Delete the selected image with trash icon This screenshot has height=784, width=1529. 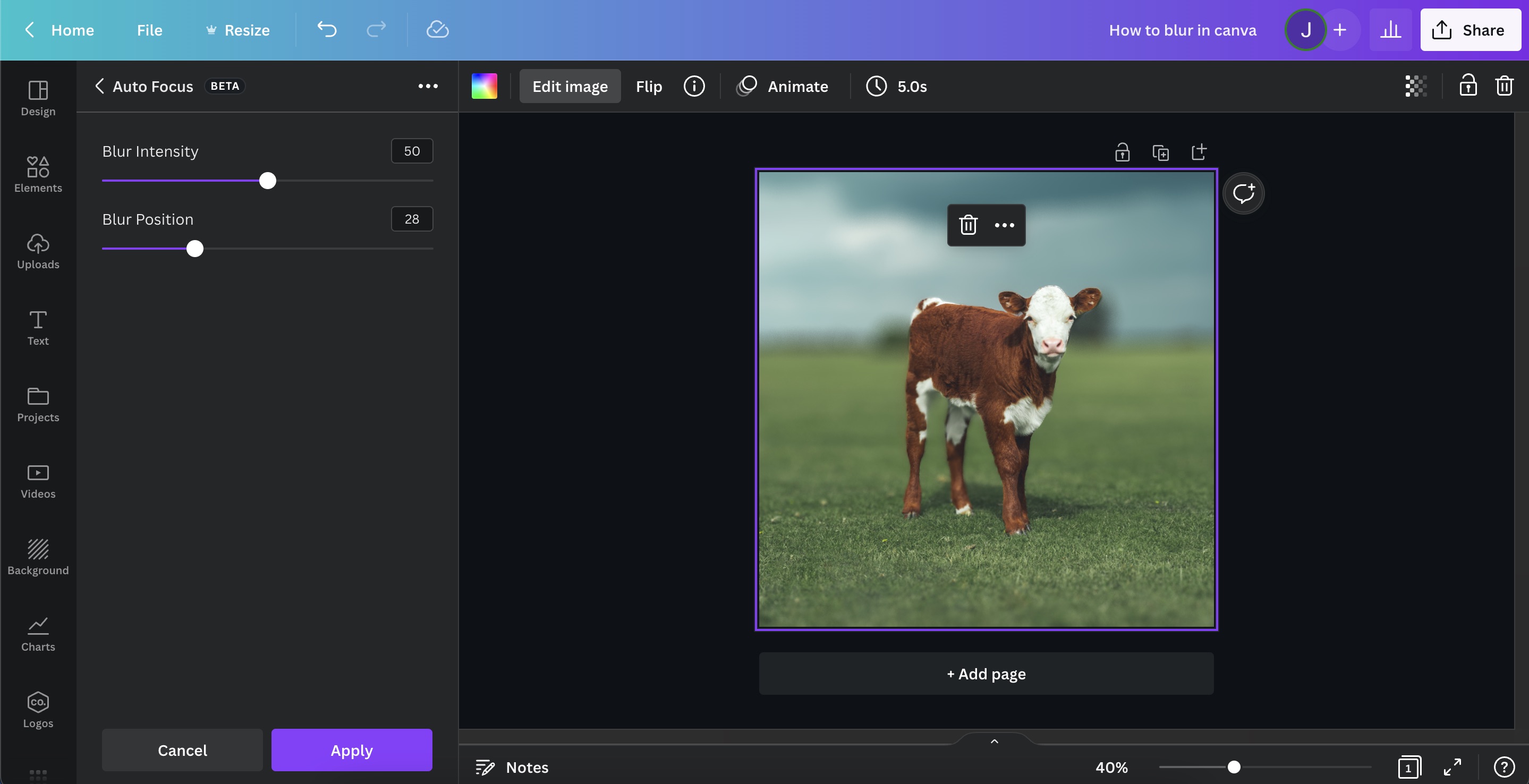click(967, 225)
